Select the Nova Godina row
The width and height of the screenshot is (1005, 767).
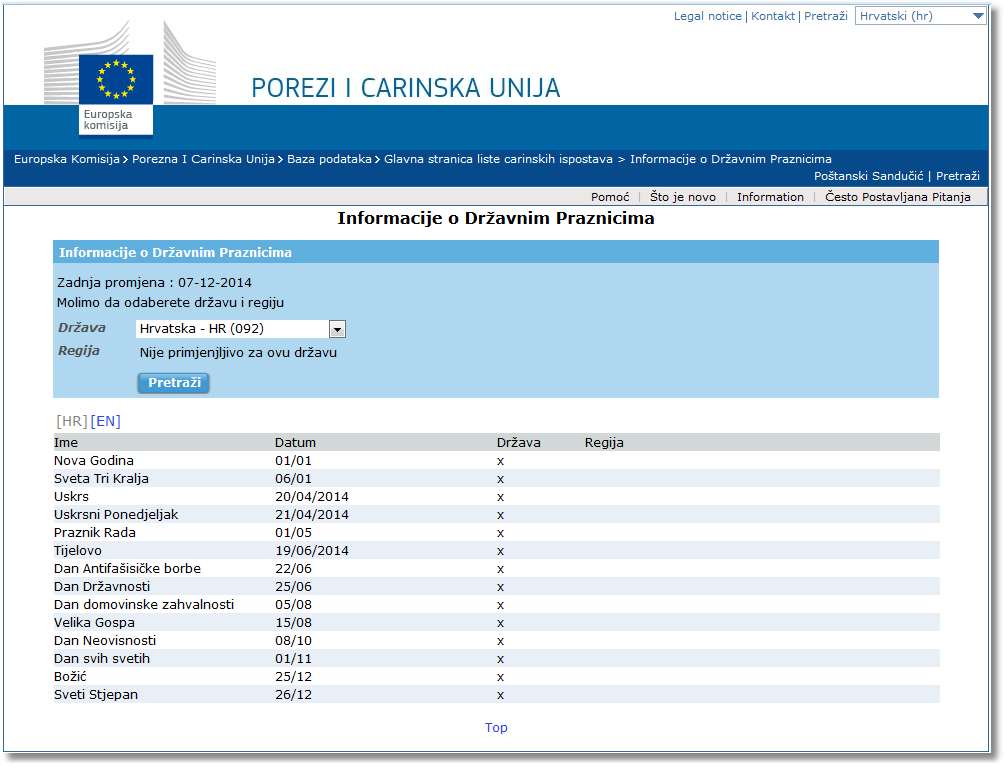[497, 460]
